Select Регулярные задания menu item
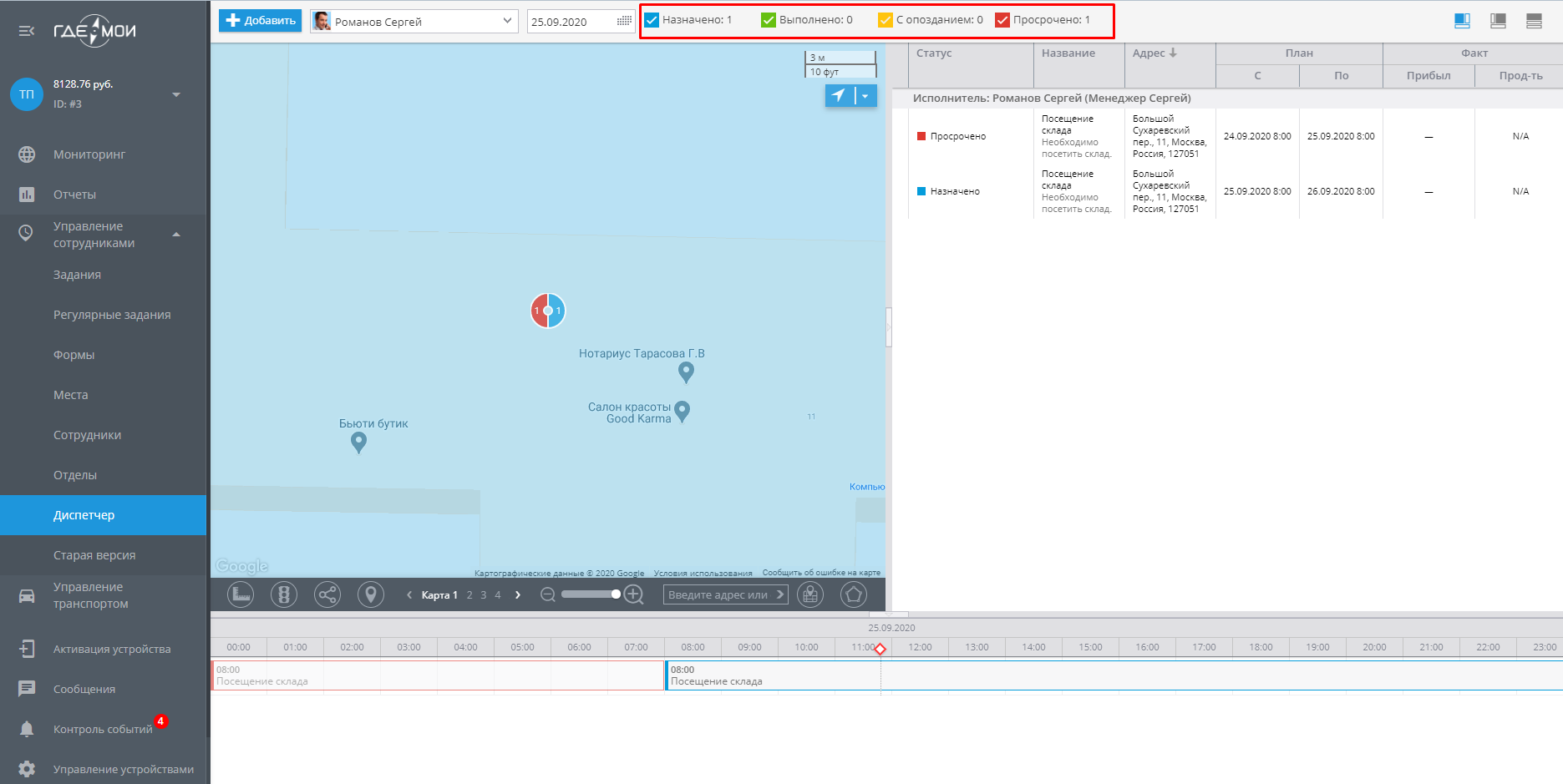1563x784 pixels. (112, 315)
